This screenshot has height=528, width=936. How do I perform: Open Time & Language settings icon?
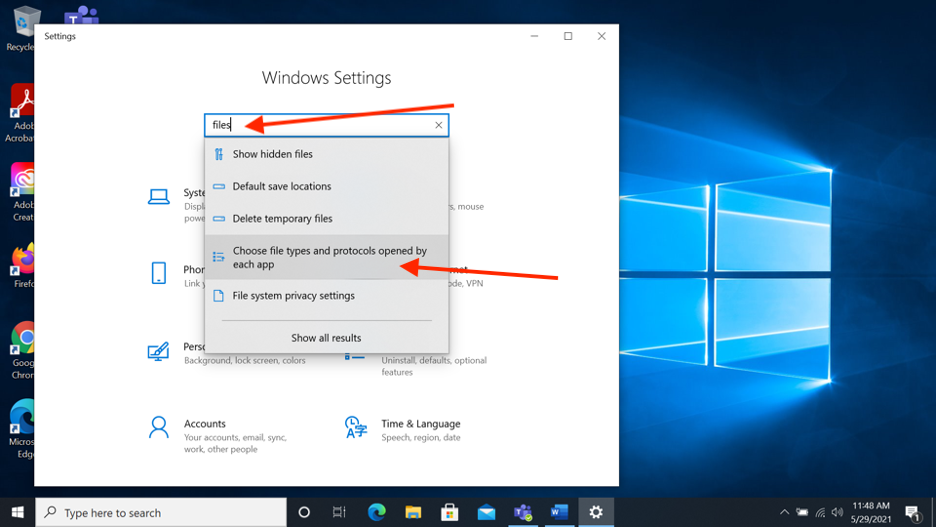354,429
